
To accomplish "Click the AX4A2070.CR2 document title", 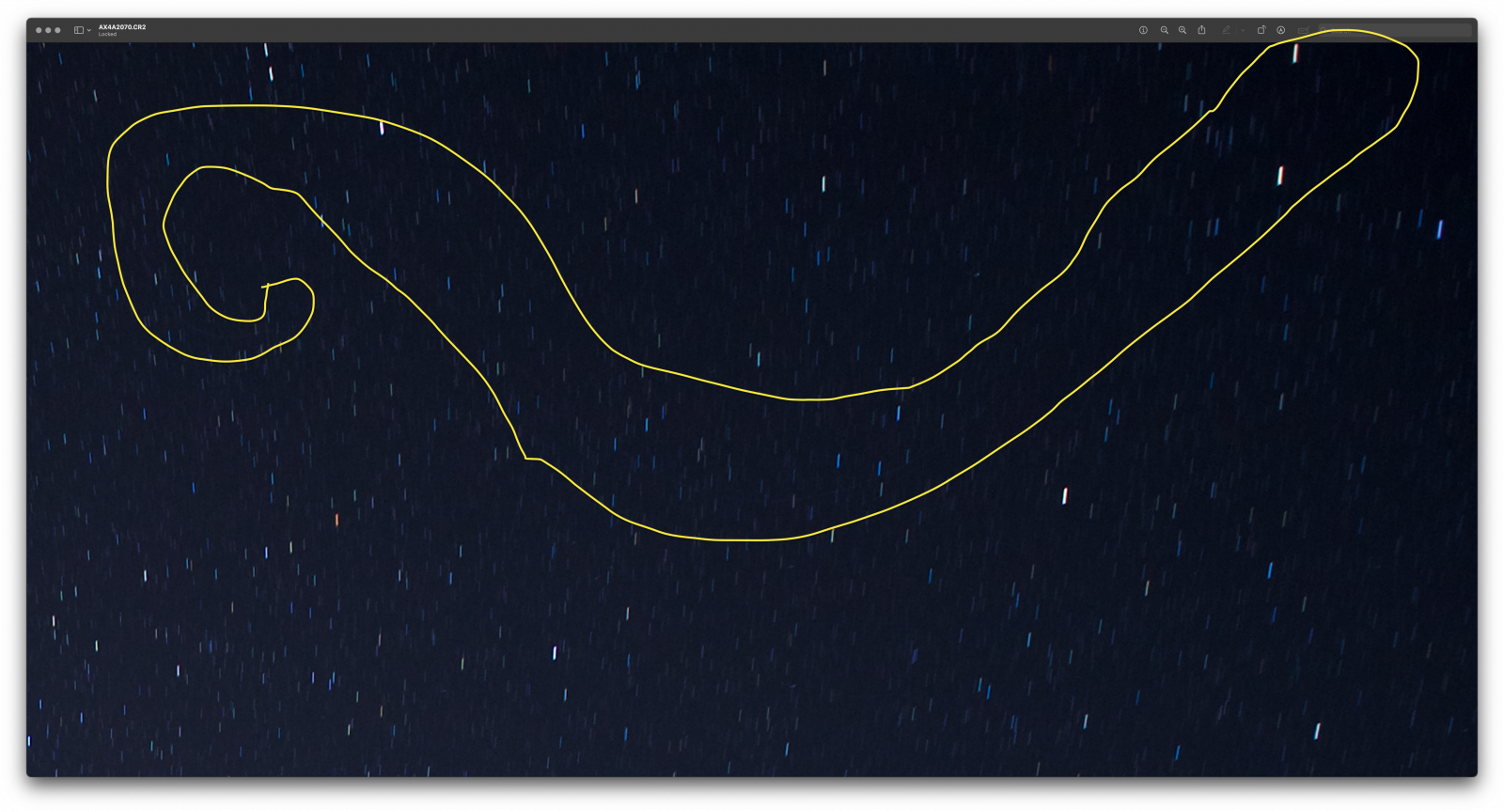I will (x=122, y=27).
